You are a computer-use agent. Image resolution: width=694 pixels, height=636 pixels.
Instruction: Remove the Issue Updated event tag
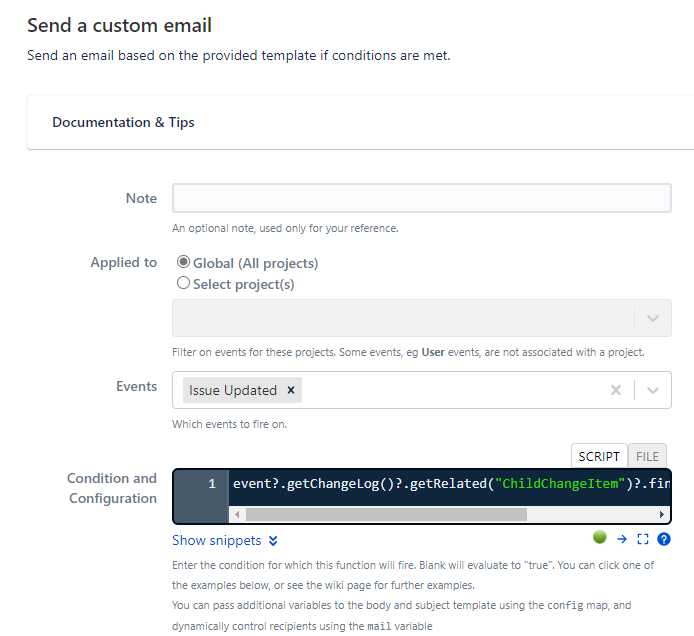coord(291,390)
